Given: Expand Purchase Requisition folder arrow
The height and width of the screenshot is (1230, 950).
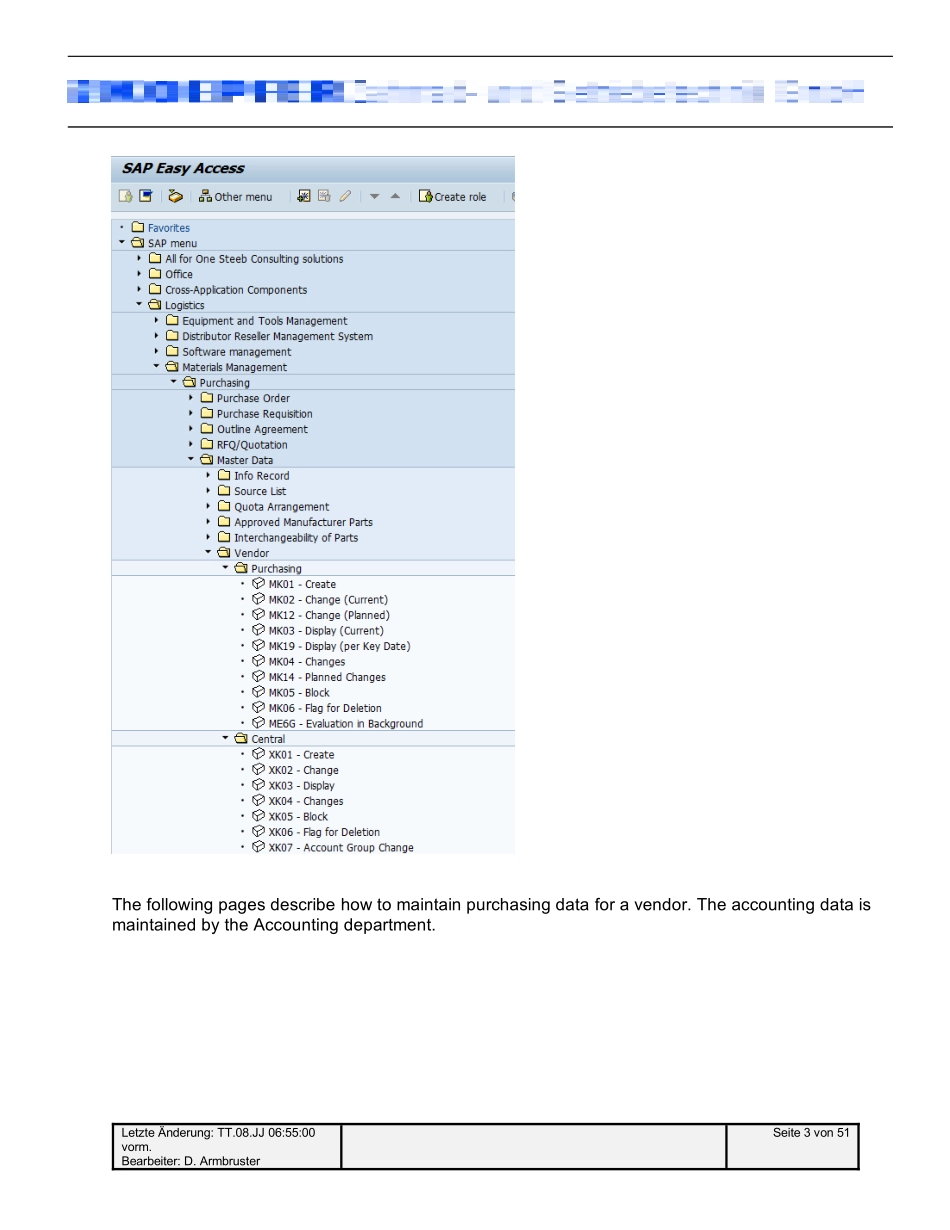Looking at the screenshot, I should click(x=192, y=413).
